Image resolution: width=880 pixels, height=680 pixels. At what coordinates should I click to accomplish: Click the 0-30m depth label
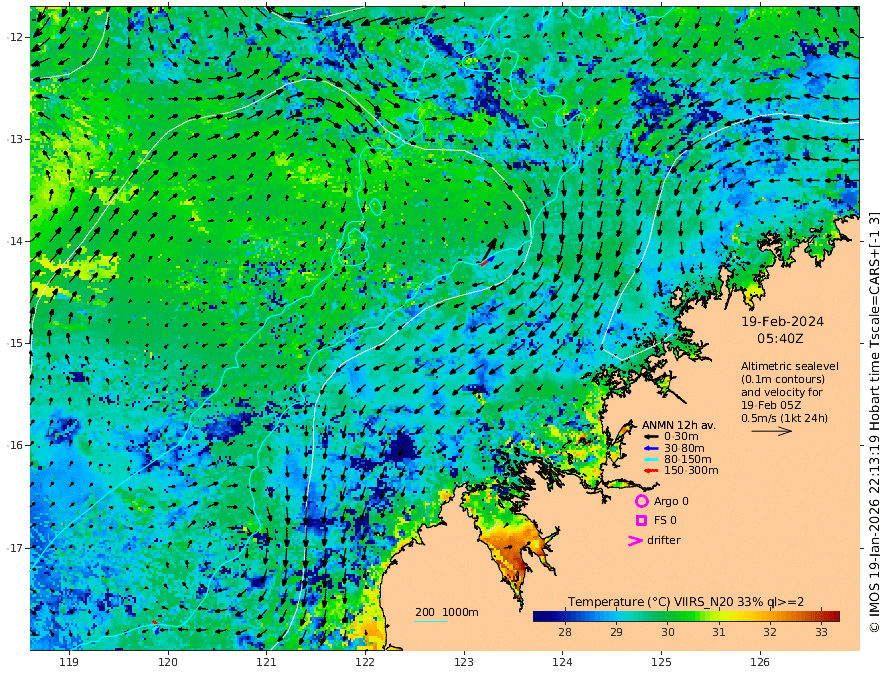(x=681, y=437)
